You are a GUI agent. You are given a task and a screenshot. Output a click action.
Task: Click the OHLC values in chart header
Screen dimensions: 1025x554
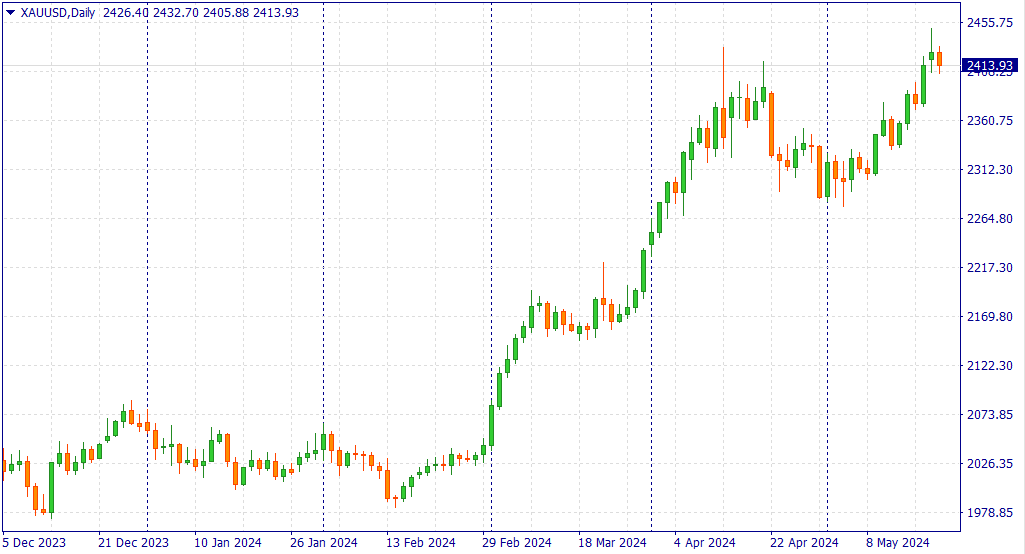(200, 12)
